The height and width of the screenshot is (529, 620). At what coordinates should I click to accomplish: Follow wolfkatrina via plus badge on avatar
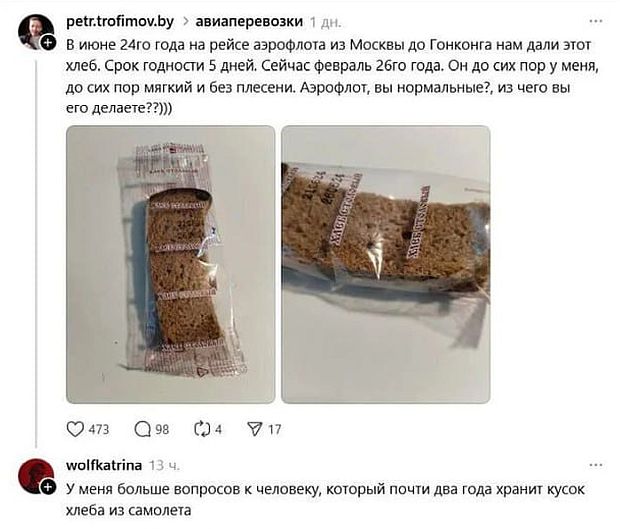pos(48,487)
